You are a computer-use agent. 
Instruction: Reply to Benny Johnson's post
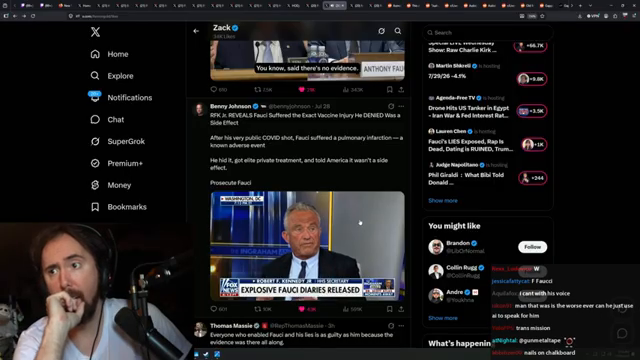pos(218,309)
